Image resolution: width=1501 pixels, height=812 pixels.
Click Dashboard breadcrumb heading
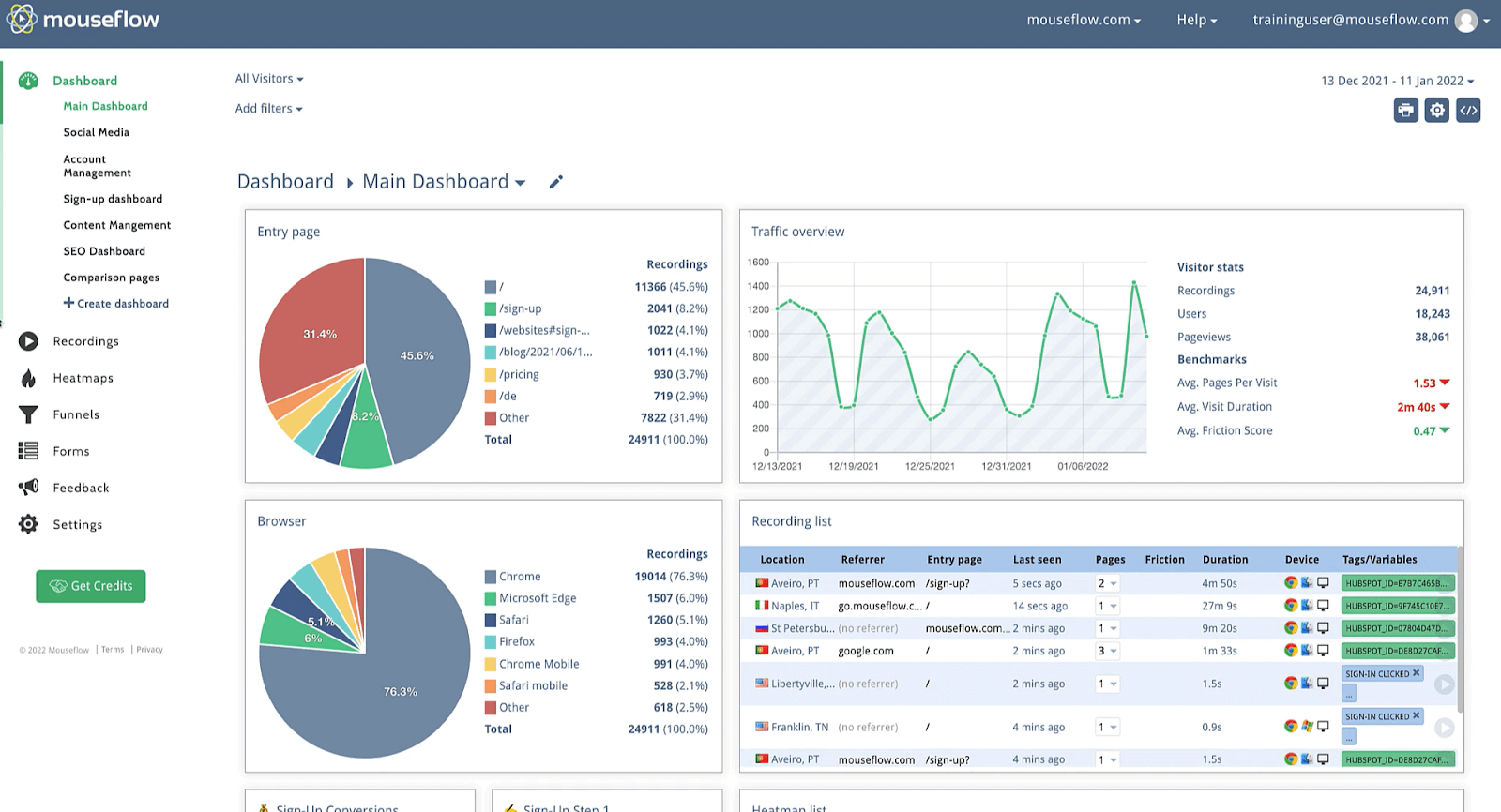pos(285,182)
